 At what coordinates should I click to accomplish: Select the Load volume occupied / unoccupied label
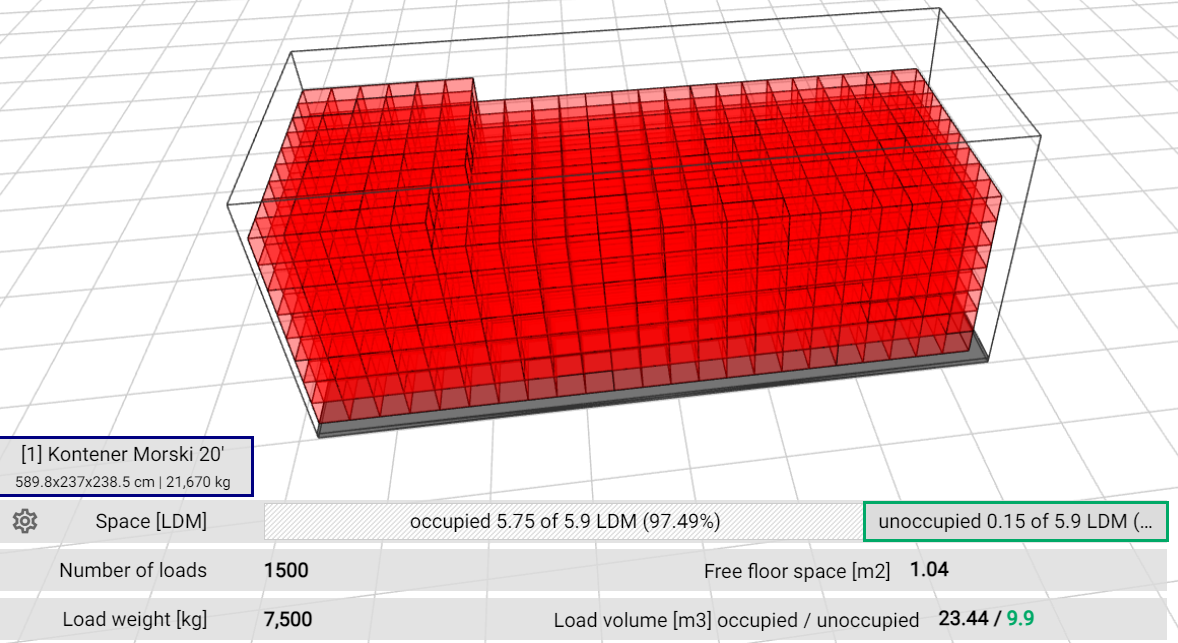[x=736, y=620]
